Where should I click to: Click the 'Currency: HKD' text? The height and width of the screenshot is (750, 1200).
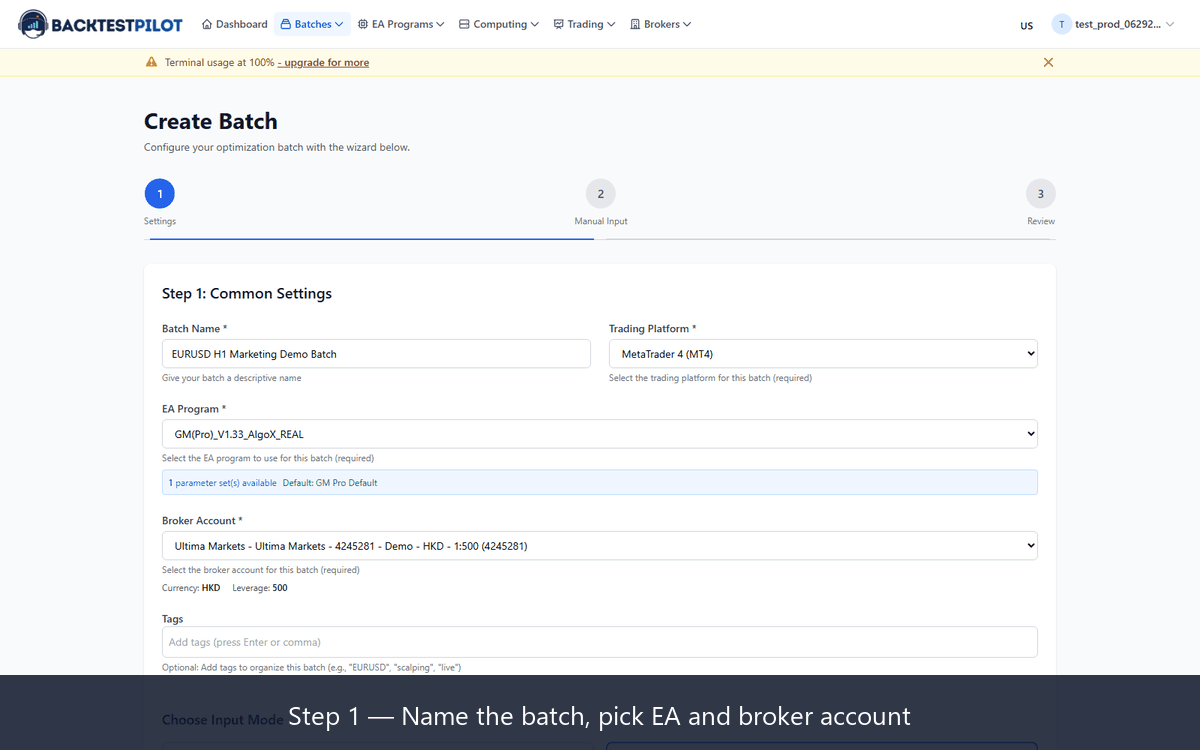click(191, 588)
